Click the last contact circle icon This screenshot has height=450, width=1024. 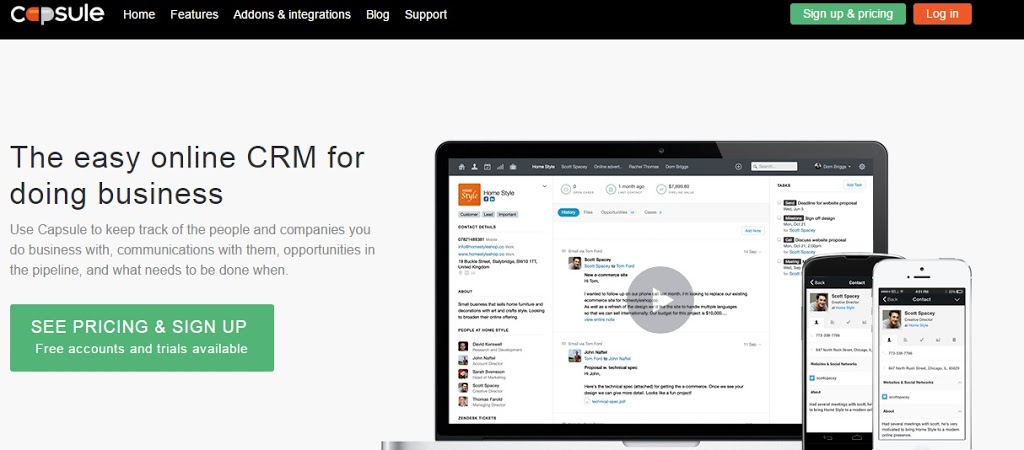[x=611, y=189]
